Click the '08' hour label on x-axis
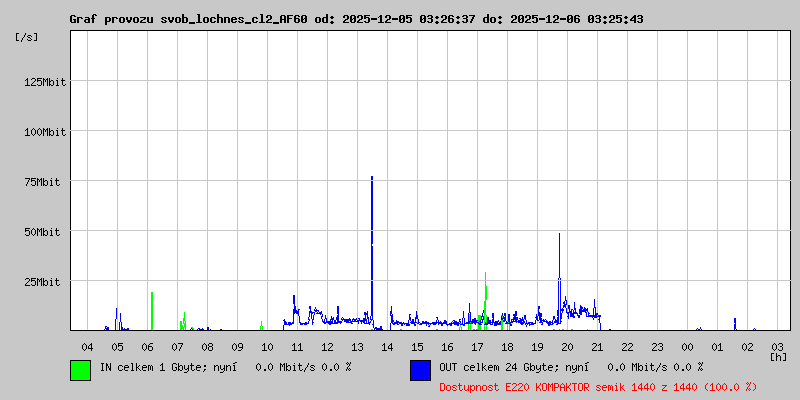 pyautogui.click(x=207, y=347)
